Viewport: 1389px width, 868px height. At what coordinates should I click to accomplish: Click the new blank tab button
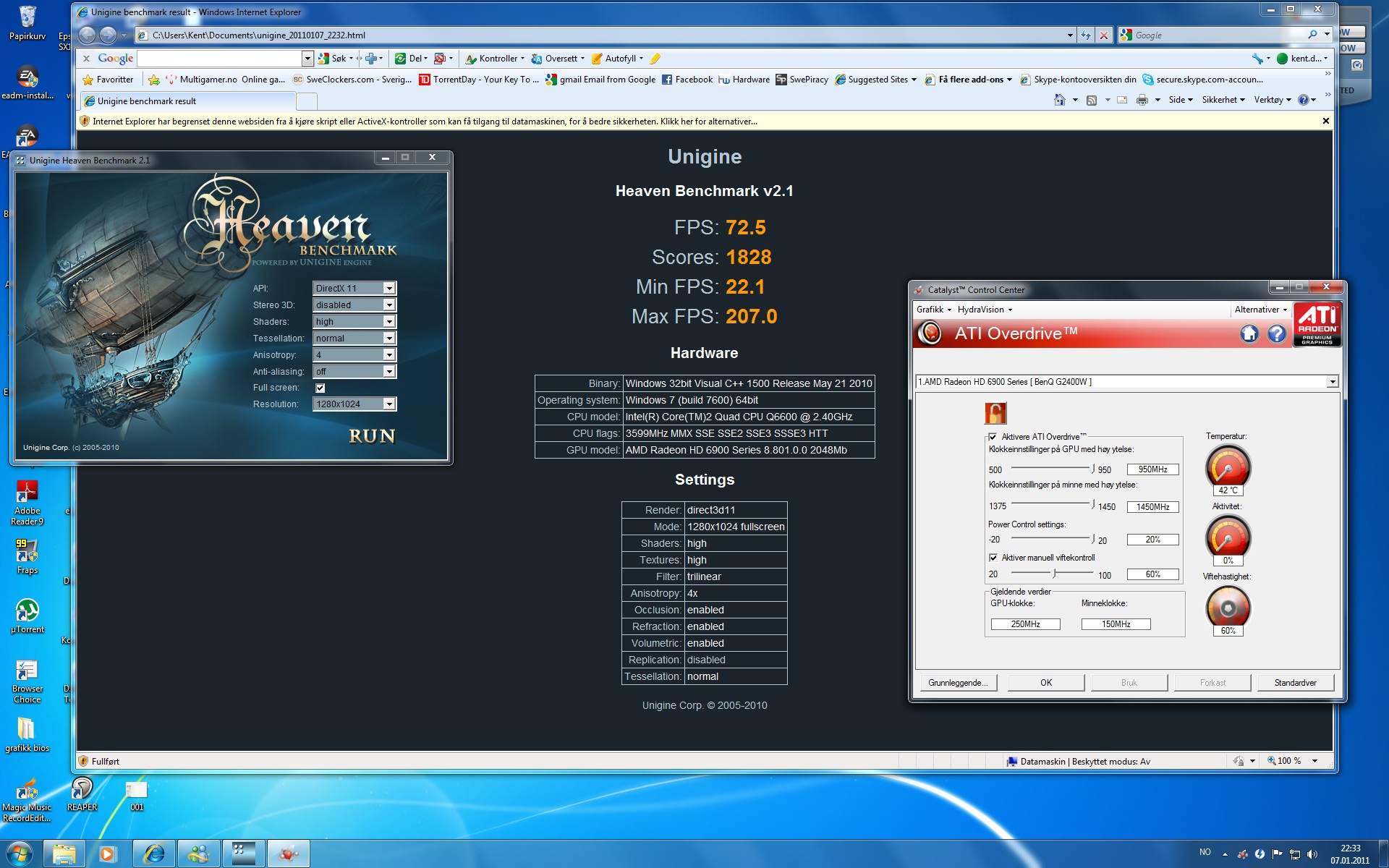point(307,101)
